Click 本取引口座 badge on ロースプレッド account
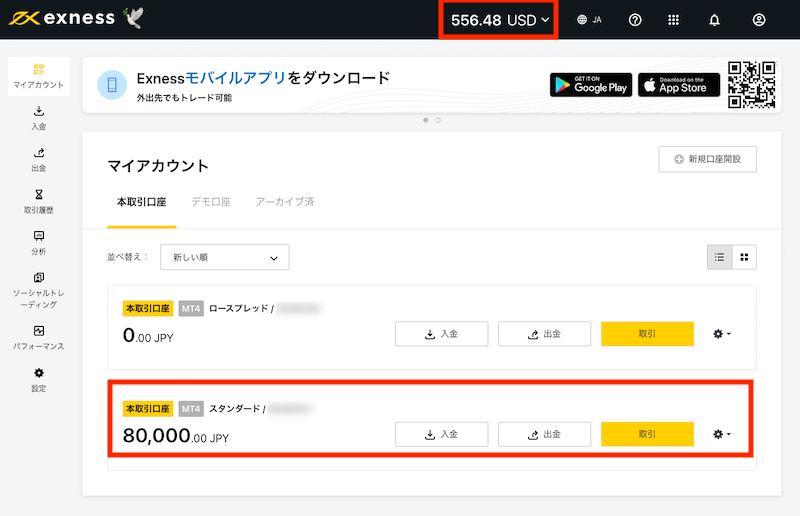 tap(147, 308)
